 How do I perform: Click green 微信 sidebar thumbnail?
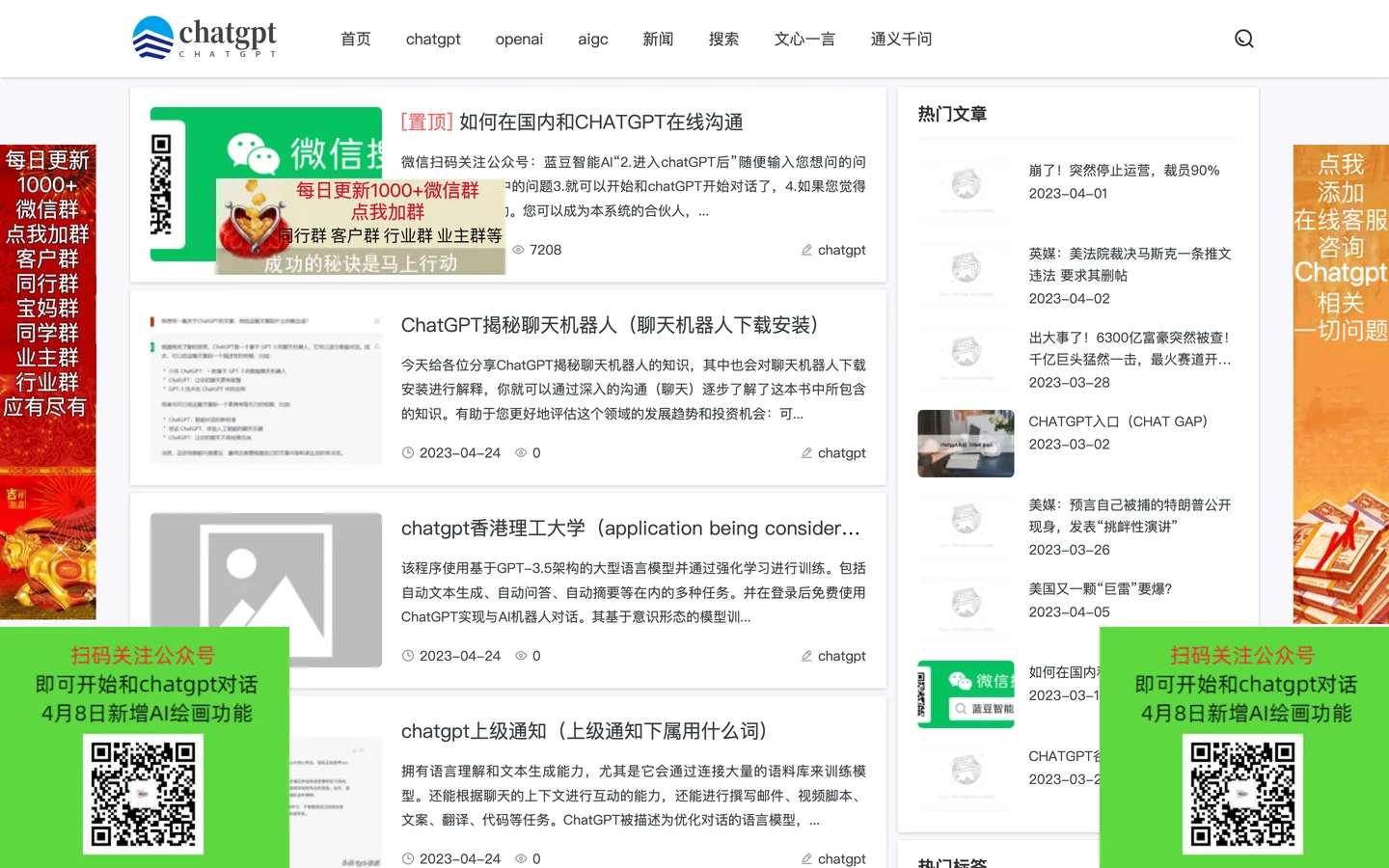pos(966,694)
